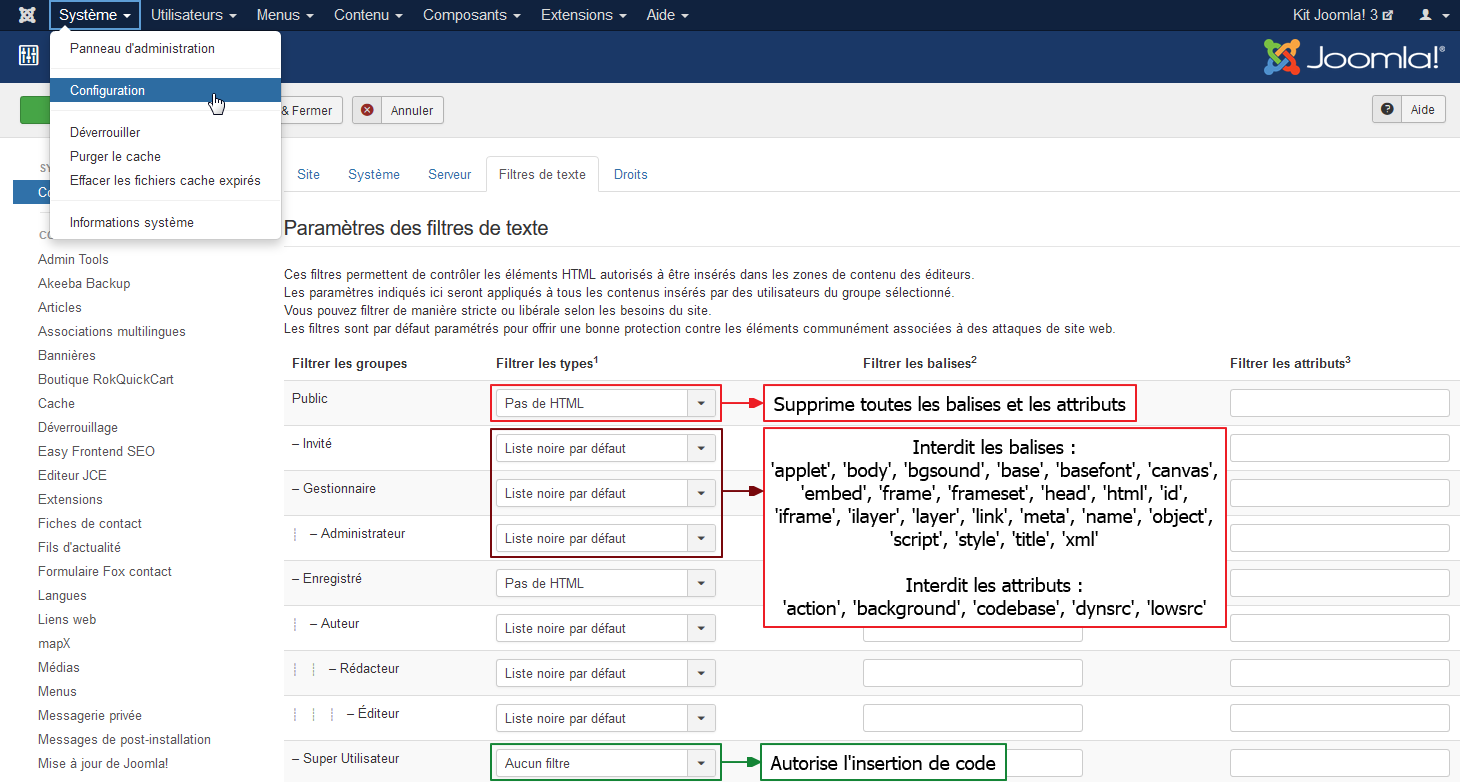Open Akeeba Backup in the sidebar

(84, 283)
